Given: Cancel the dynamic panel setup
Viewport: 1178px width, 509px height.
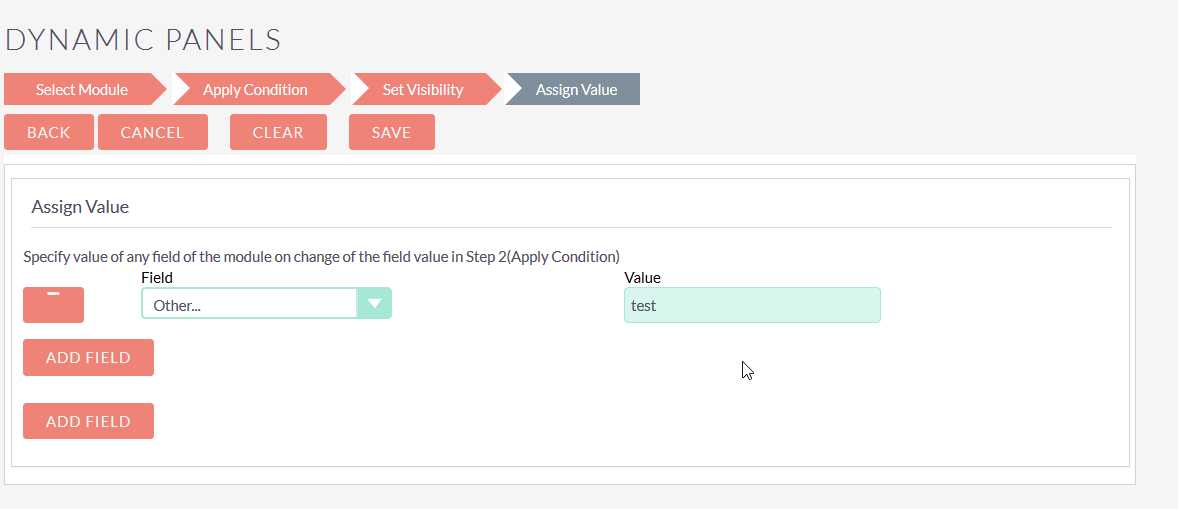Looking at the screenshot, I should tap(153, 132).
